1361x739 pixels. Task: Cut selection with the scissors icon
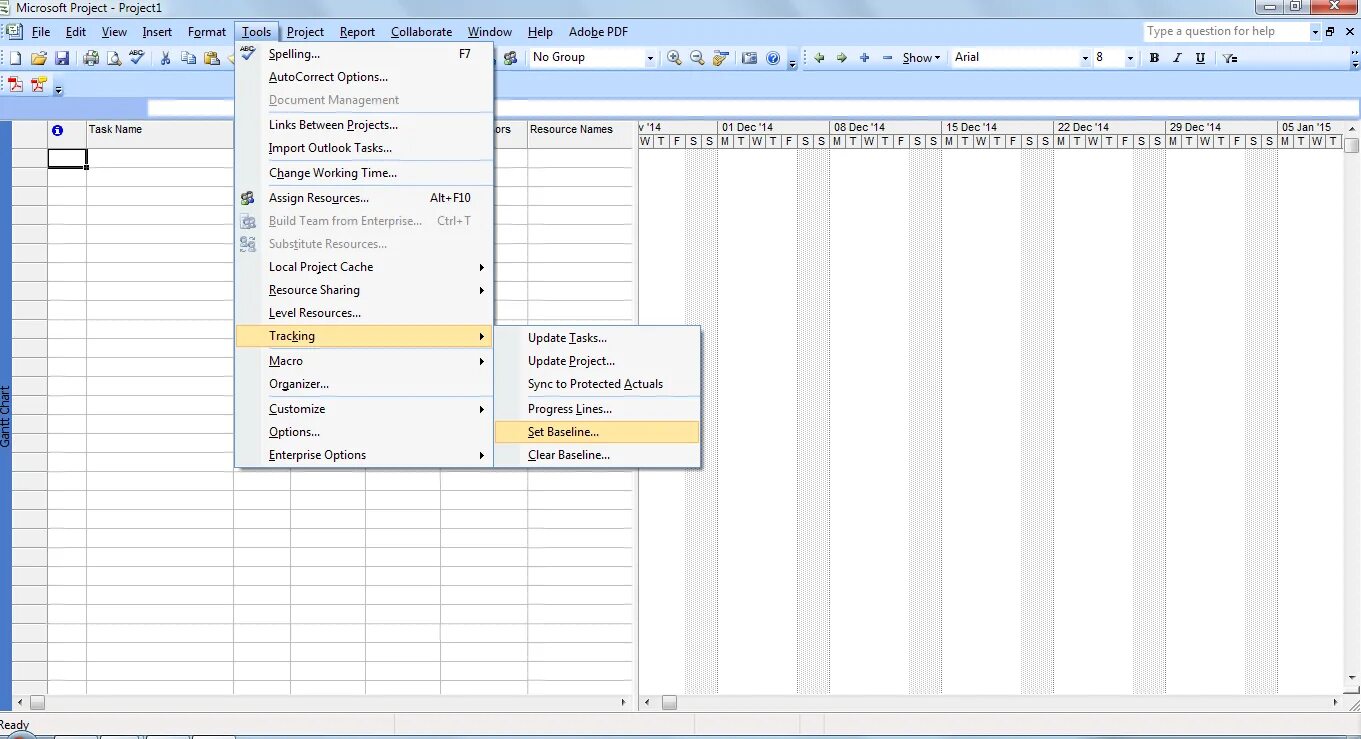(x=166, y=58)
